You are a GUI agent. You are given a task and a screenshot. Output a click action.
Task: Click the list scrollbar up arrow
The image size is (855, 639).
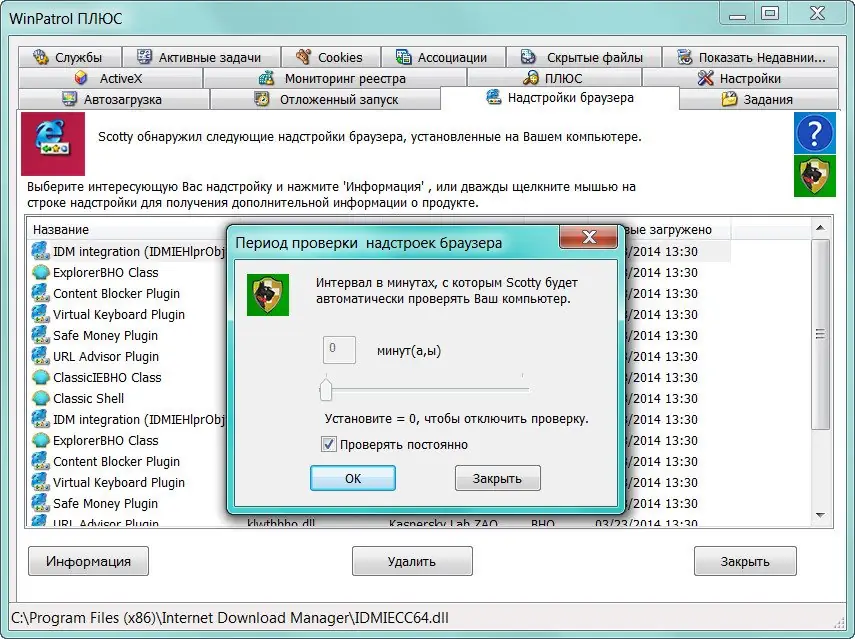click(820, 228)
